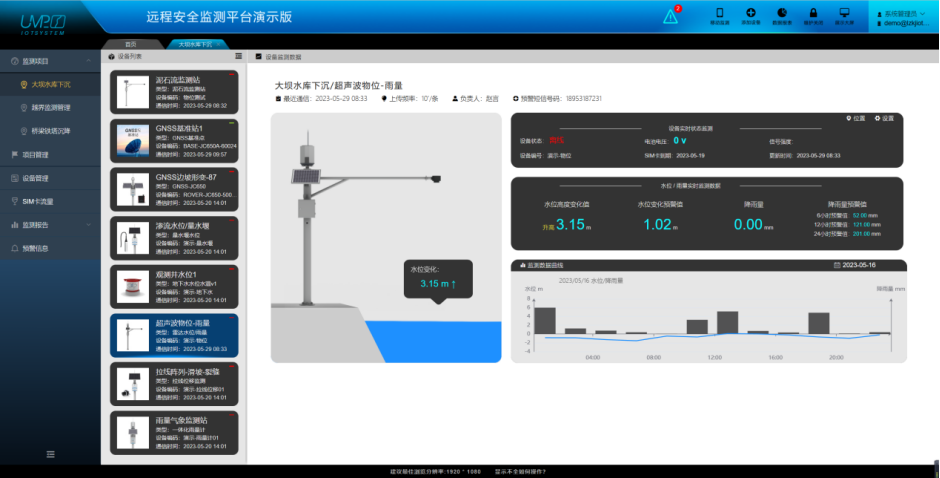Click the 观测井水位1 device thumbnail
The image size is (940, 478).
(131, 287)
